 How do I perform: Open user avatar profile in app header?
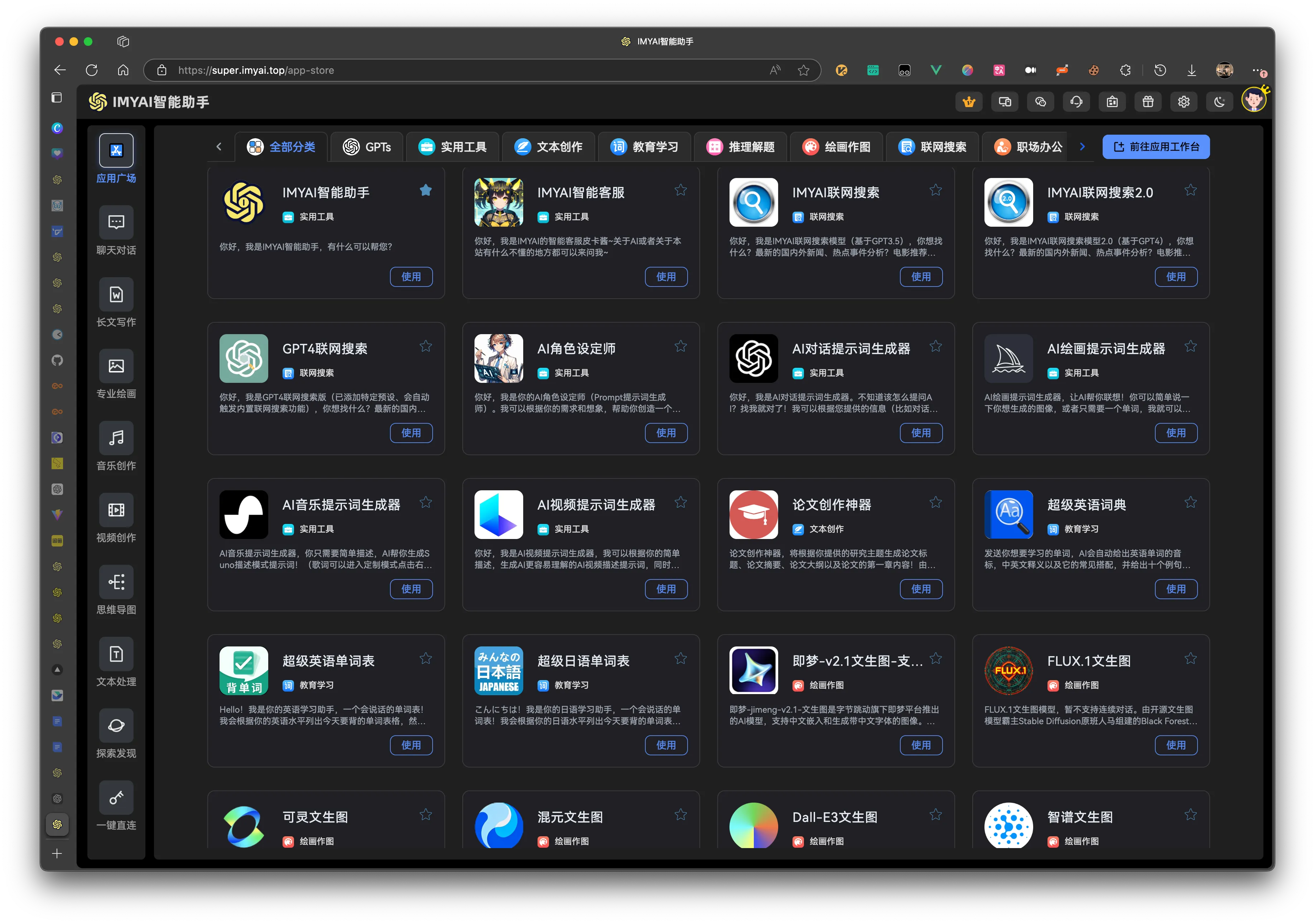1254,100
